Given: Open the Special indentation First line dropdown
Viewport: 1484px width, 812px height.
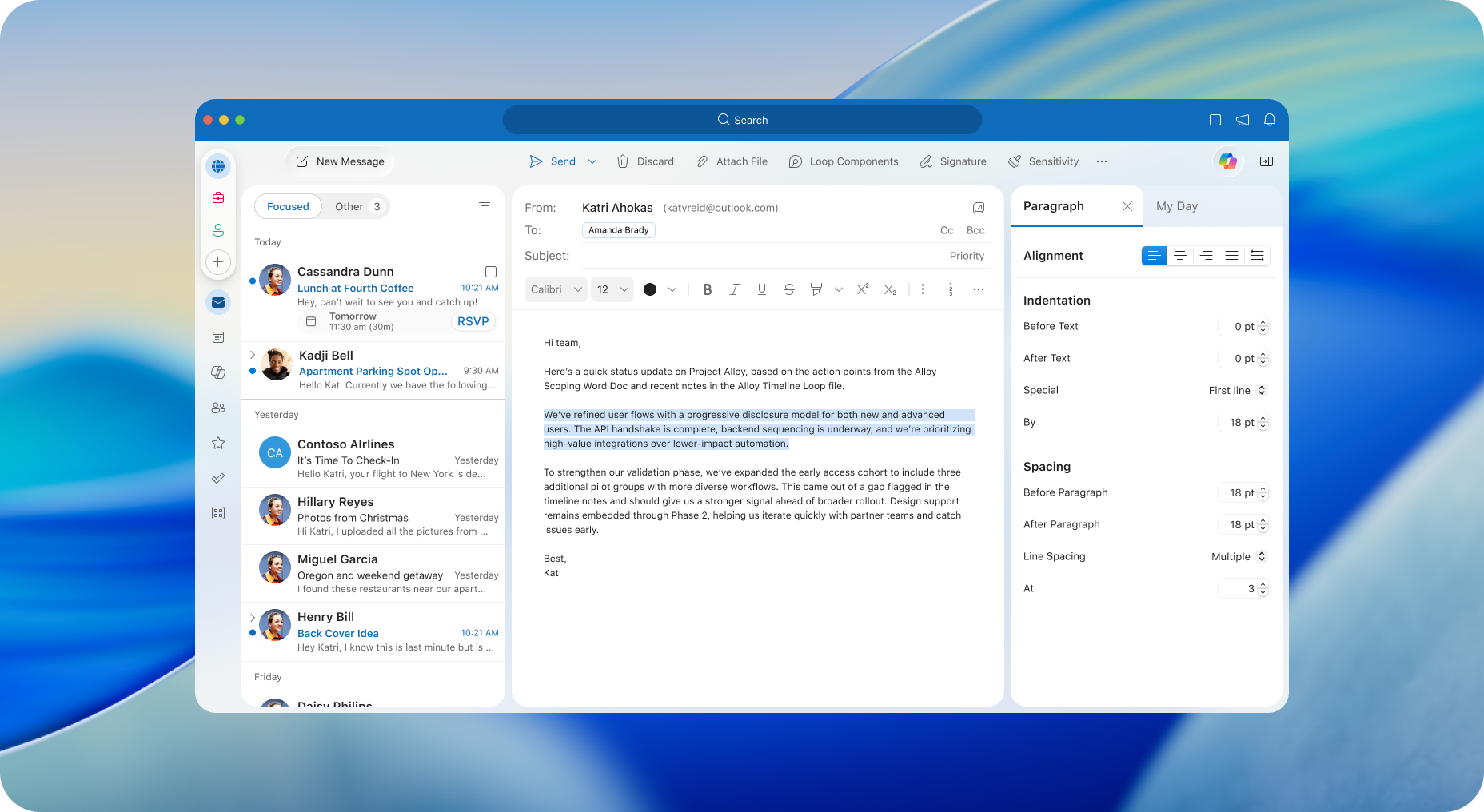Looking at the screenshot, I should [1237, 390].
